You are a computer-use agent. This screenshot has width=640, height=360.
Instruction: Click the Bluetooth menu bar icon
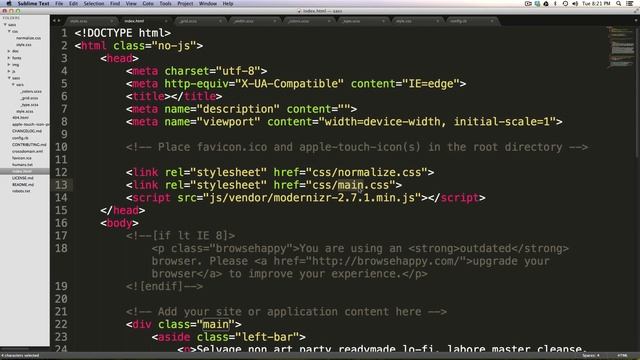(555, 3)
